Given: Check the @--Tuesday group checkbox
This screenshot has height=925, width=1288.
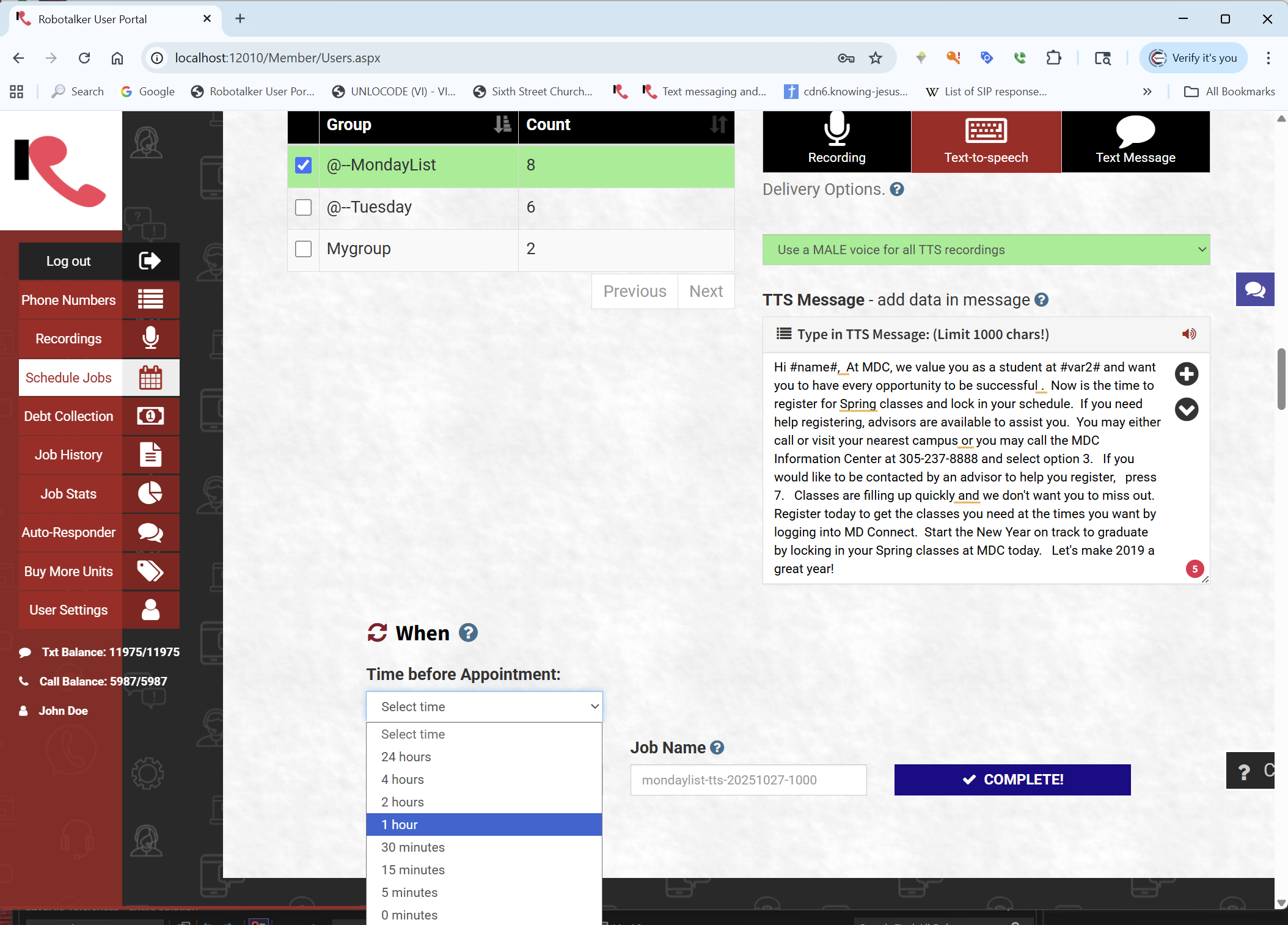Looking at the screenshot, I should (x=303, y=207).
